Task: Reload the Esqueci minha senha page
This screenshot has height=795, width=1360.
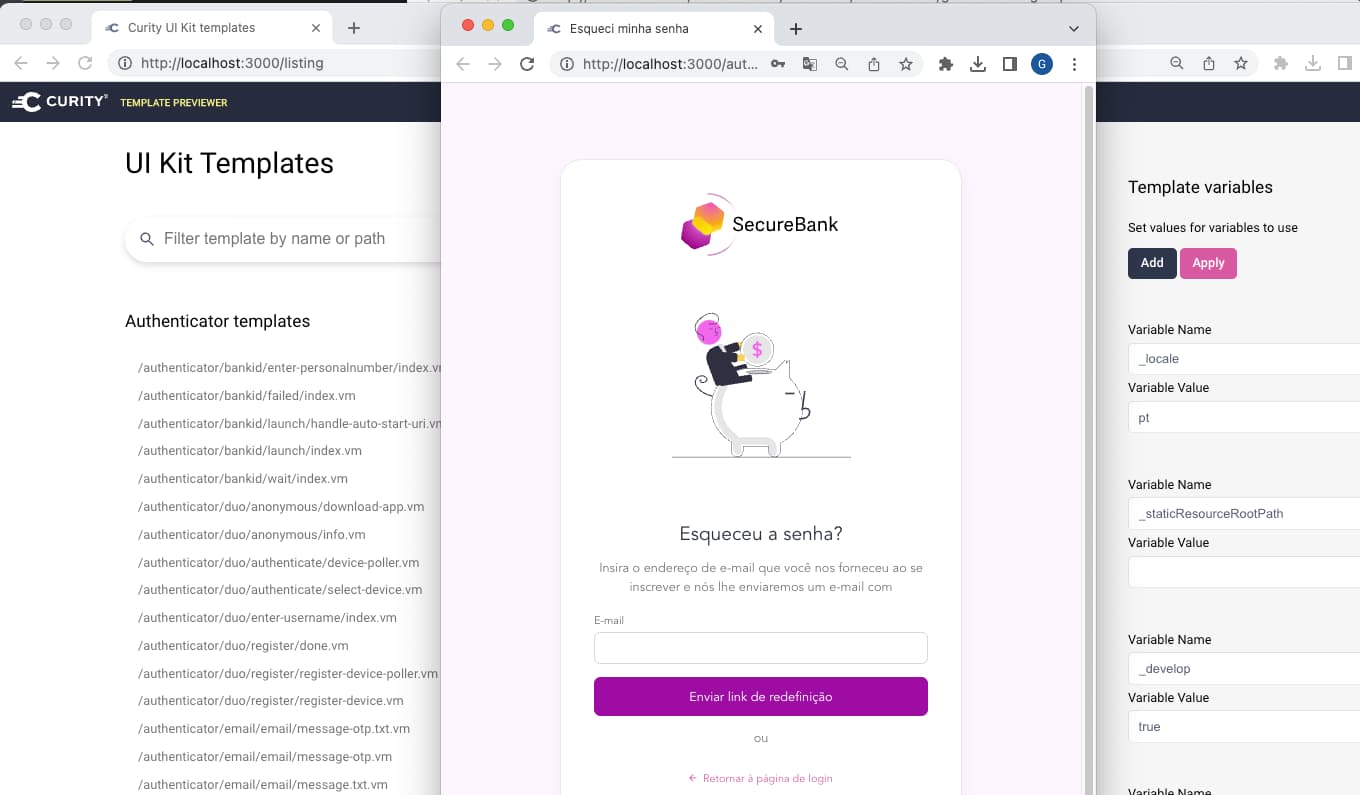Action: (x=527, y=64)
